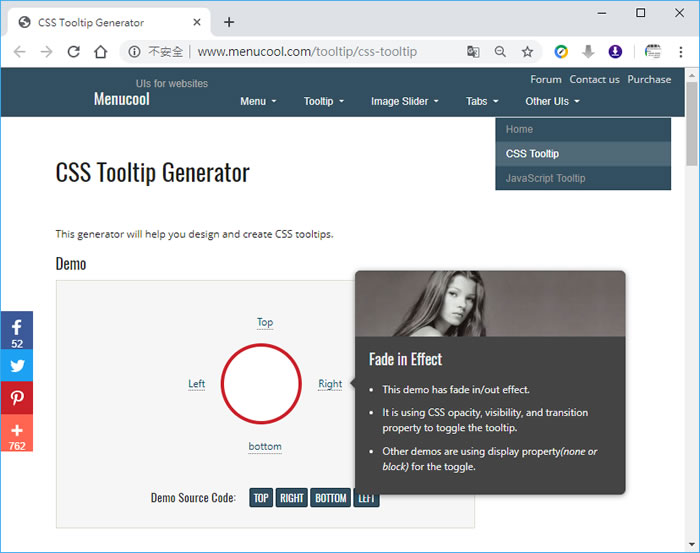The image size is (700, 553).
Task: Show RIGHT demo source code
Action: point(292,498)
